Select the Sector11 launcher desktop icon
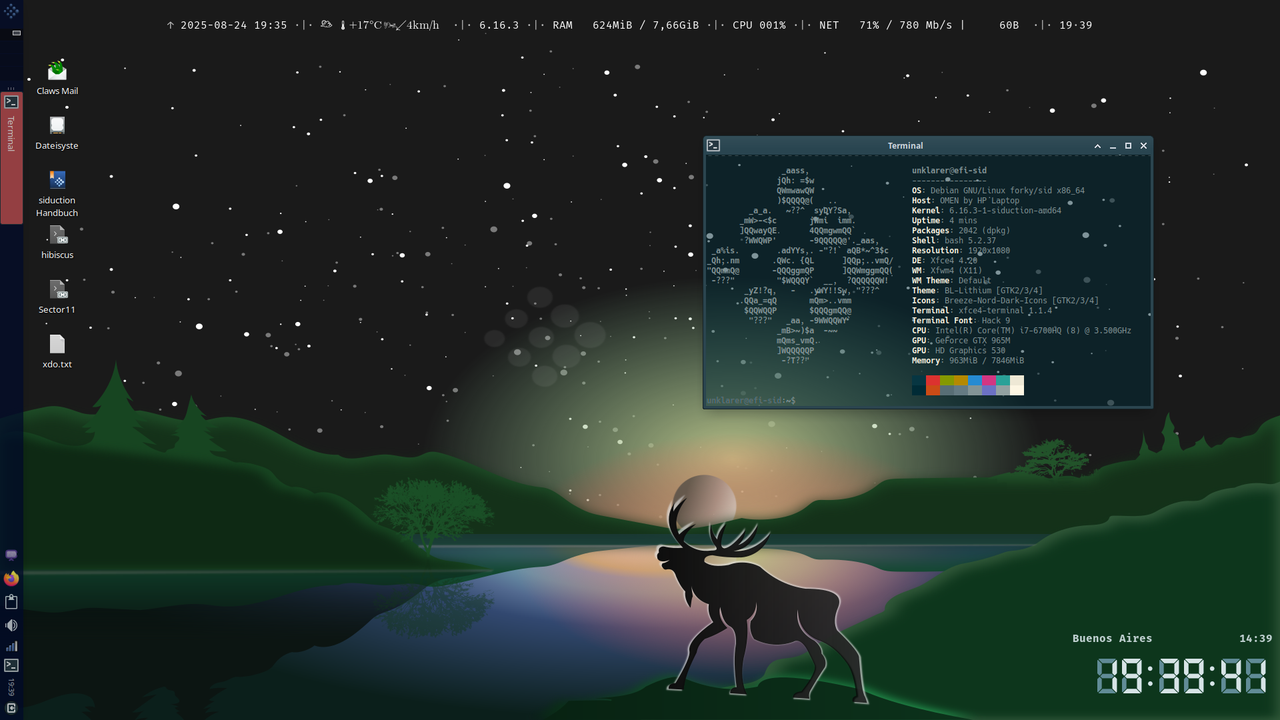This screenshot has width=1280, height=720. [57, 297]
